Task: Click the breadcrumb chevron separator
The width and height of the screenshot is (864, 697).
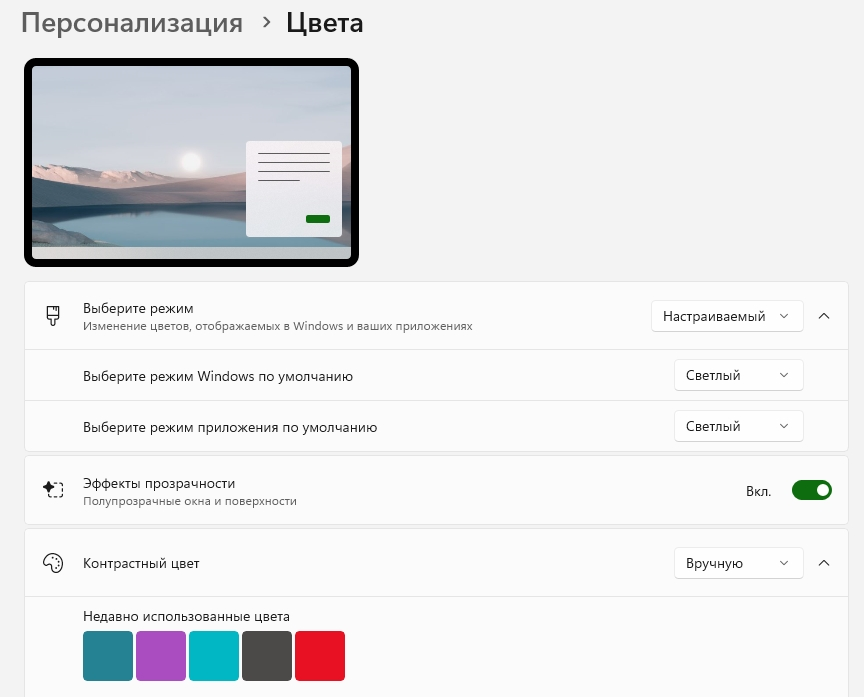Action: pos(267,22)
